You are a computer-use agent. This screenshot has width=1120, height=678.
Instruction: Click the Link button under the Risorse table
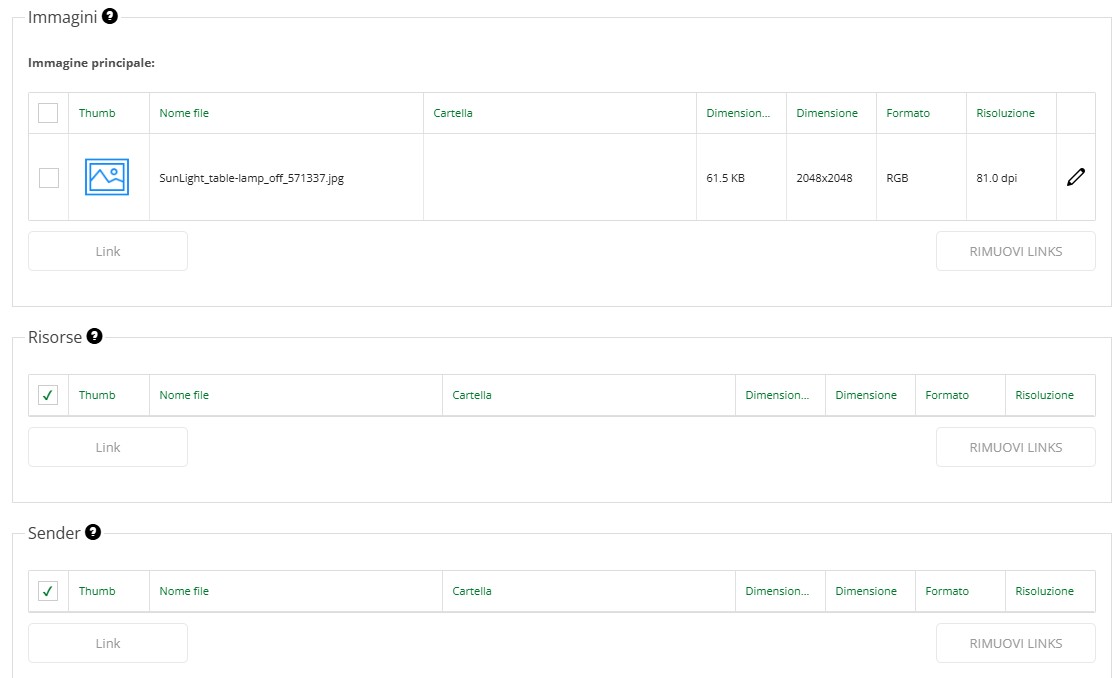(x=108, y=447)
